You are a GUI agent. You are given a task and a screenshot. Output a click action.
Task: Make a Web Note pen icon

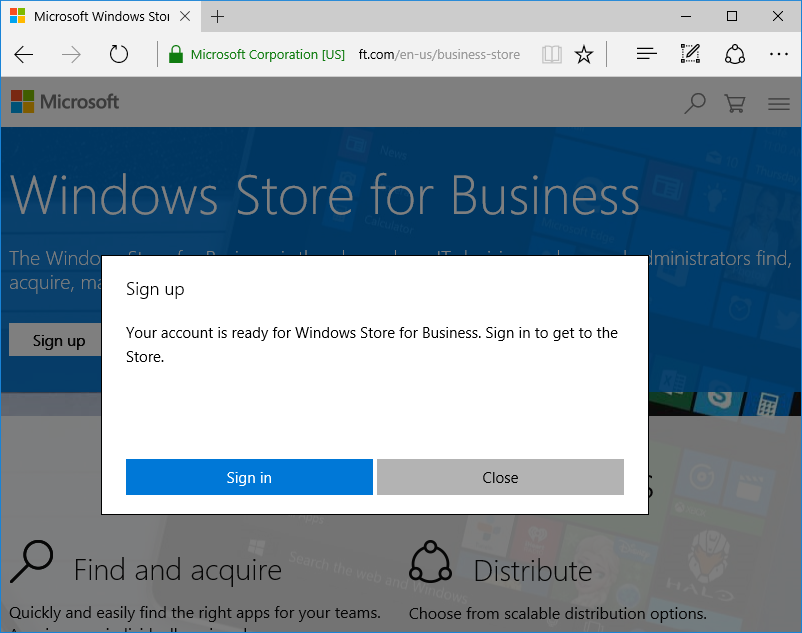click(691, 55)
